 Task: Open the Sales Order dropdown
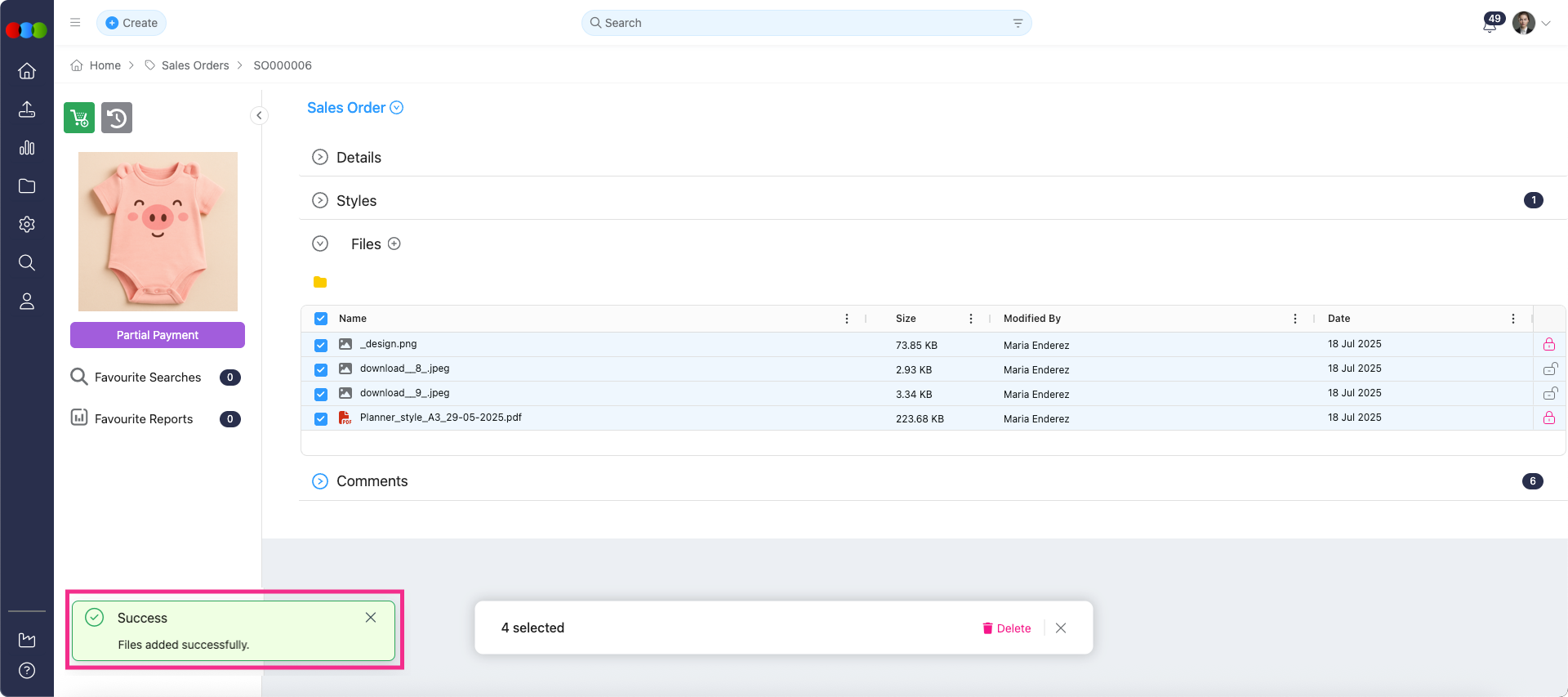coord(397,108)
